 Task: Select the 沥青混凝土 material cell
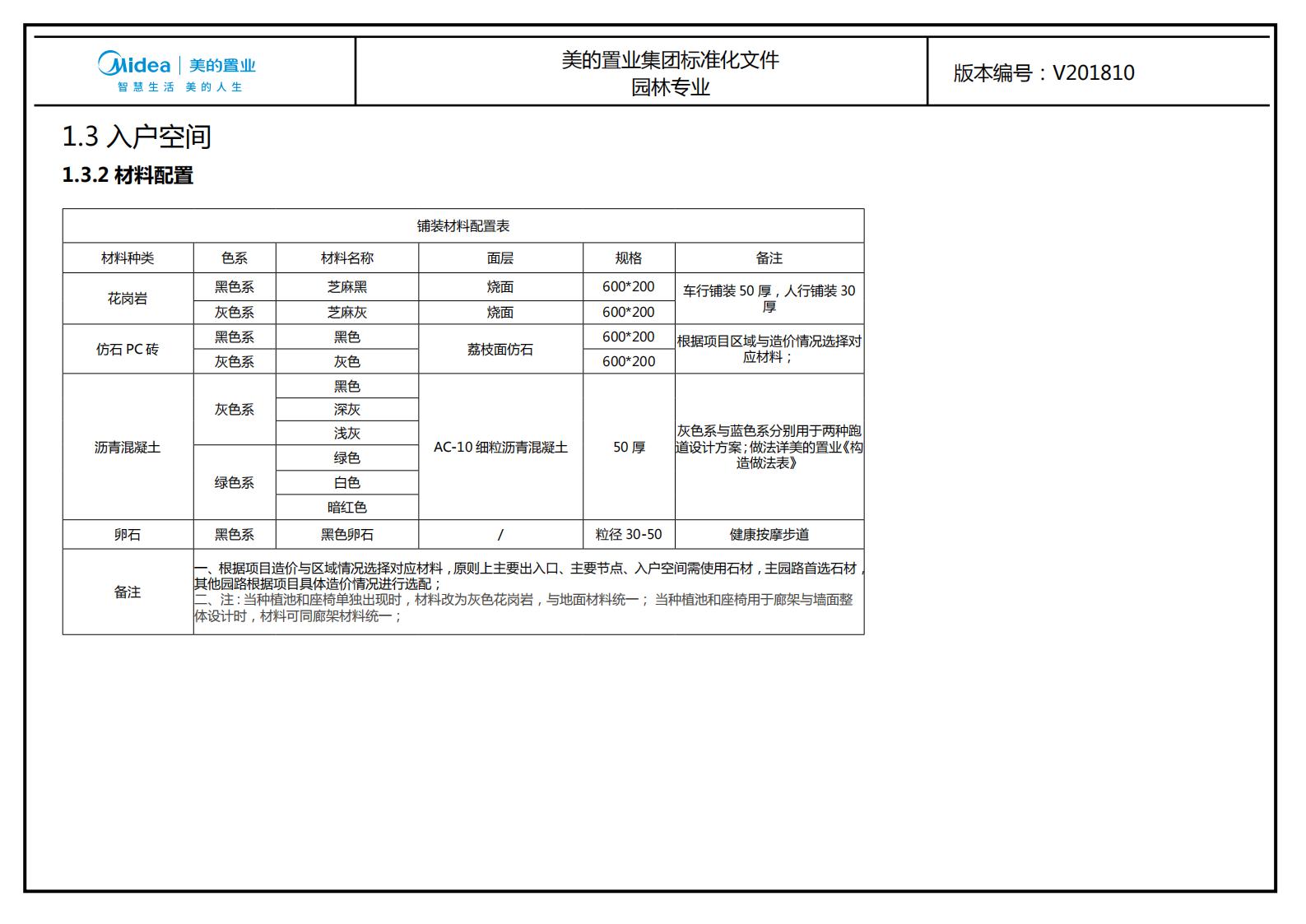(128, 447)
